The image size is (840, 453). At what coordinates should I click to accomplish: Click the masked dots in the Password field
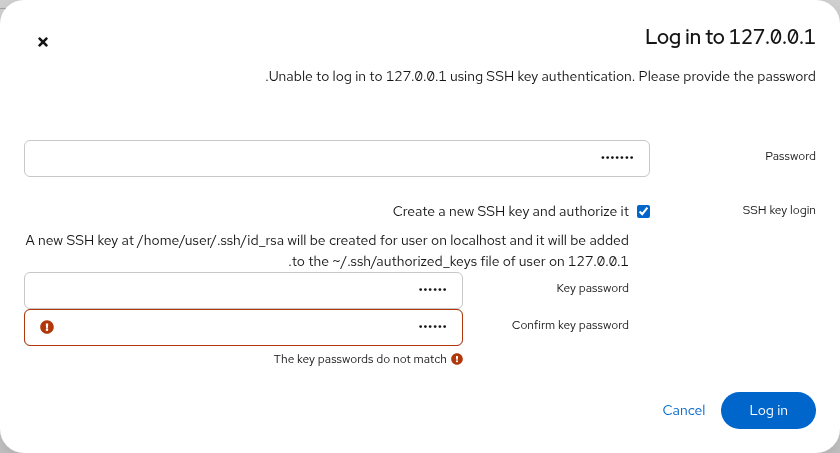point(617,158)
